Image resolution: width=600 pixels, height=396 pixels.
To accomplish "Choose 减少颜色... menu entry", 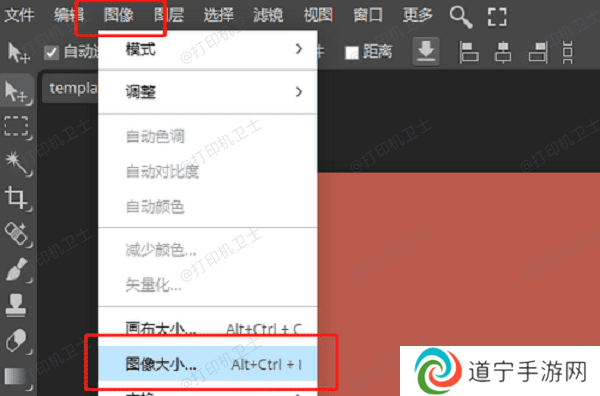I will 208,250.
